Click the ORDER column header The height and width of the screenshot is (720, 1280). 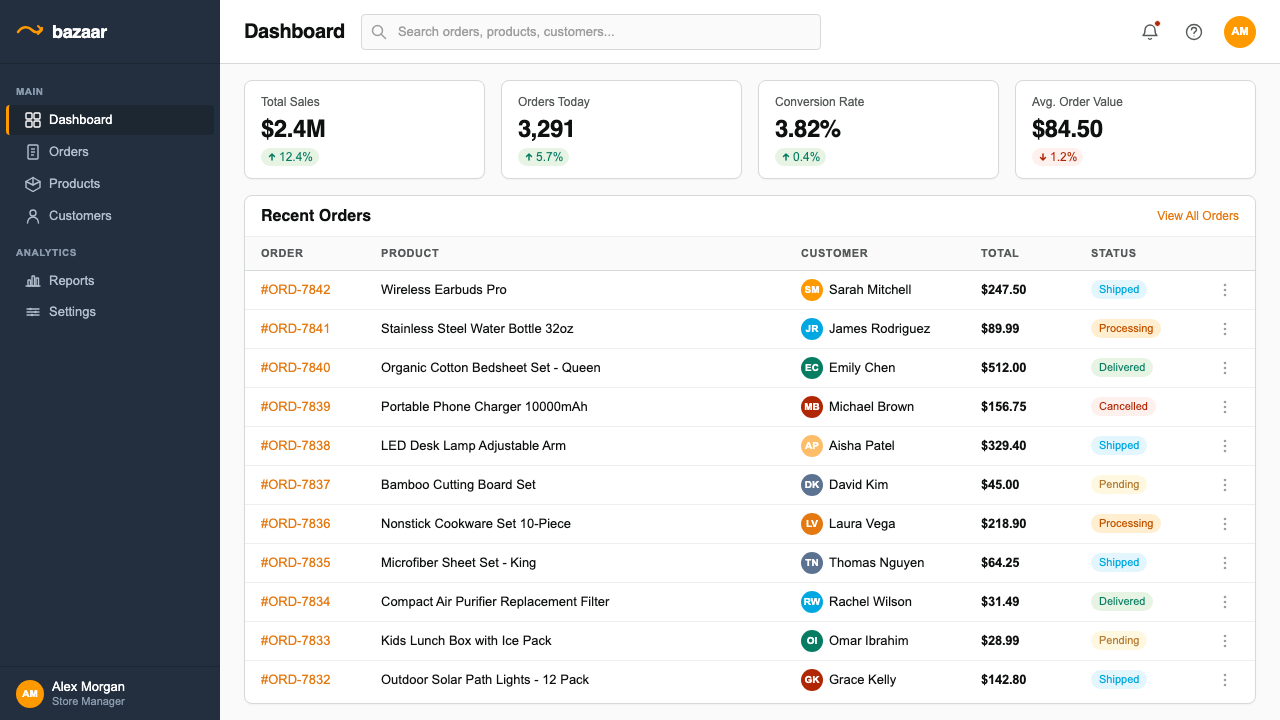[x=282, y=254]
